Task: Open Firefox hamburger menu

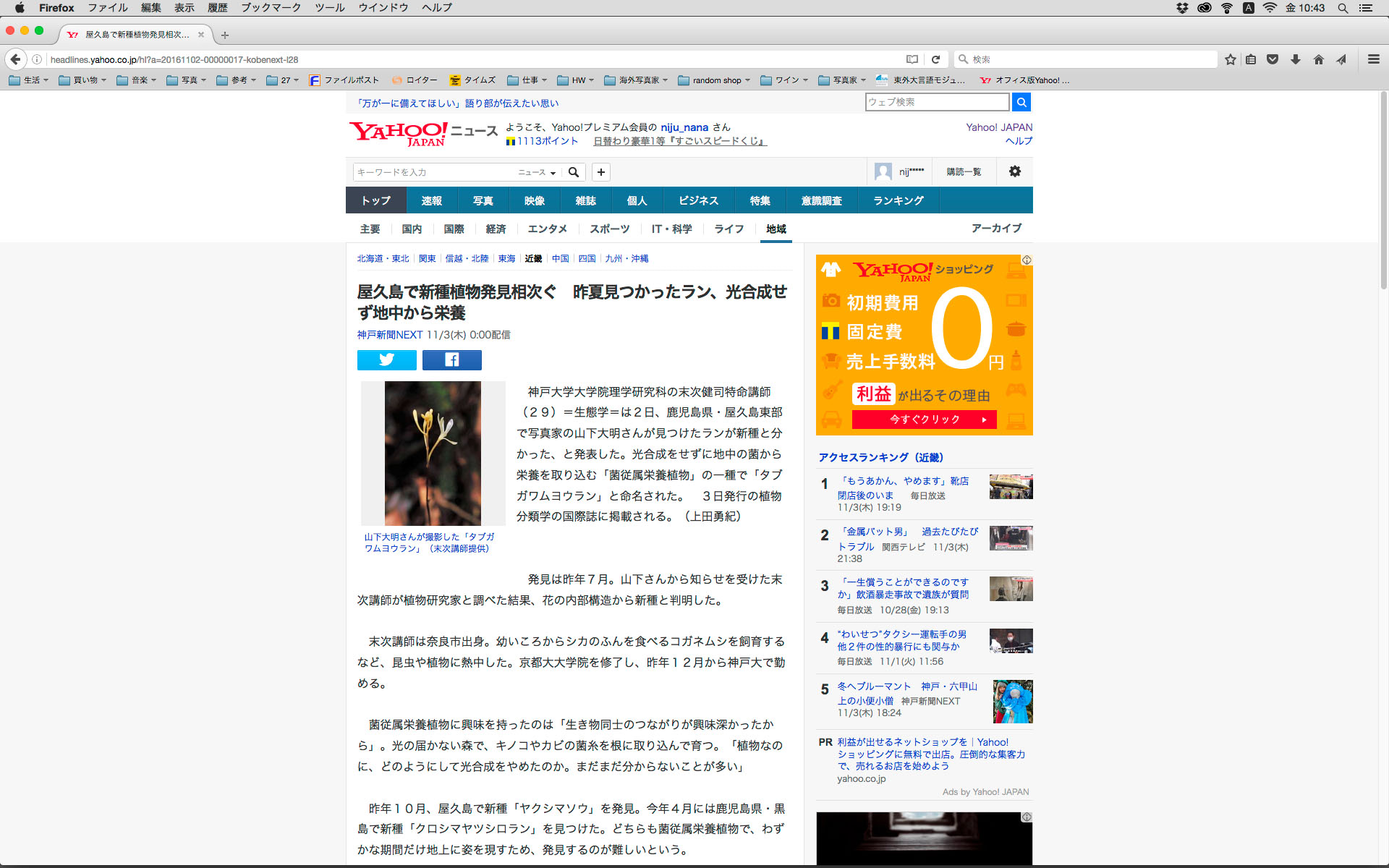Action: [x=1373, y=59]
